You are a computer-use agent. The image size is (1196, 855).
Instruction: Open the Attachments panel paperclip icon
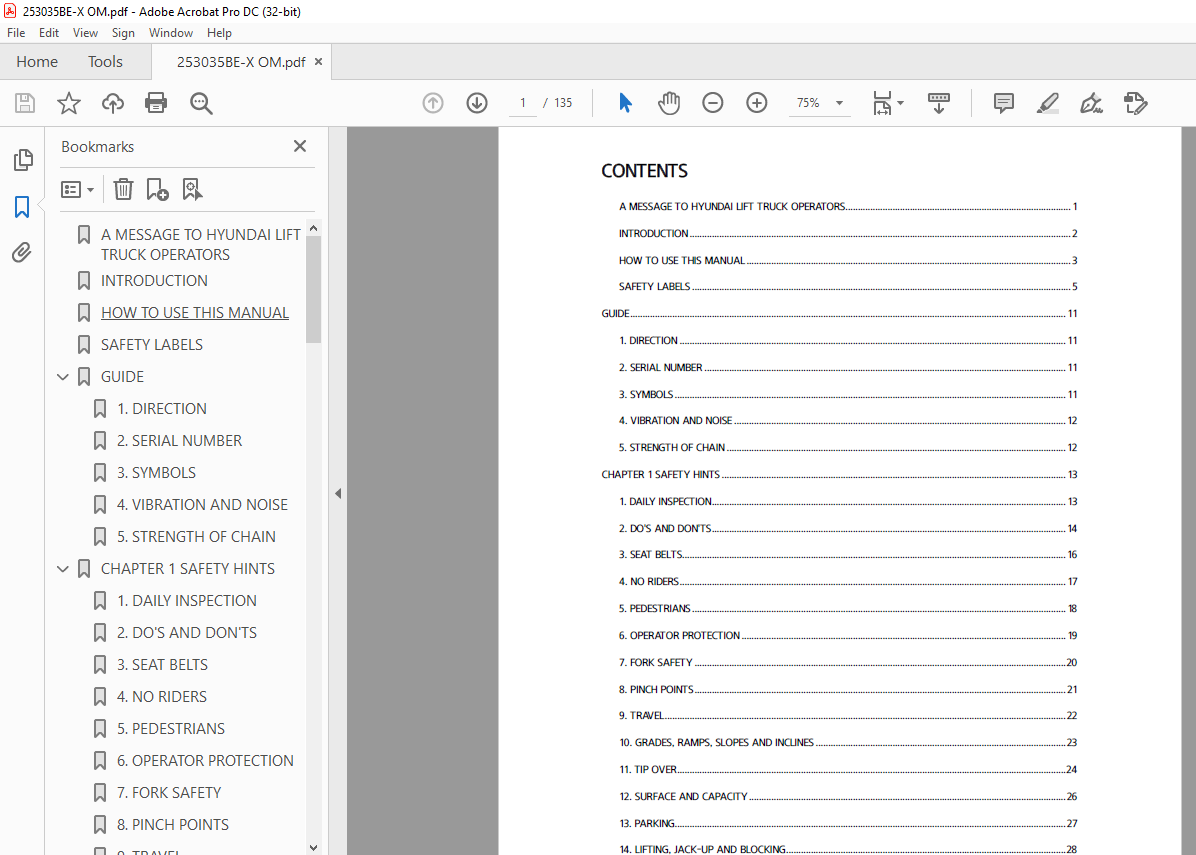coord(22,253)
